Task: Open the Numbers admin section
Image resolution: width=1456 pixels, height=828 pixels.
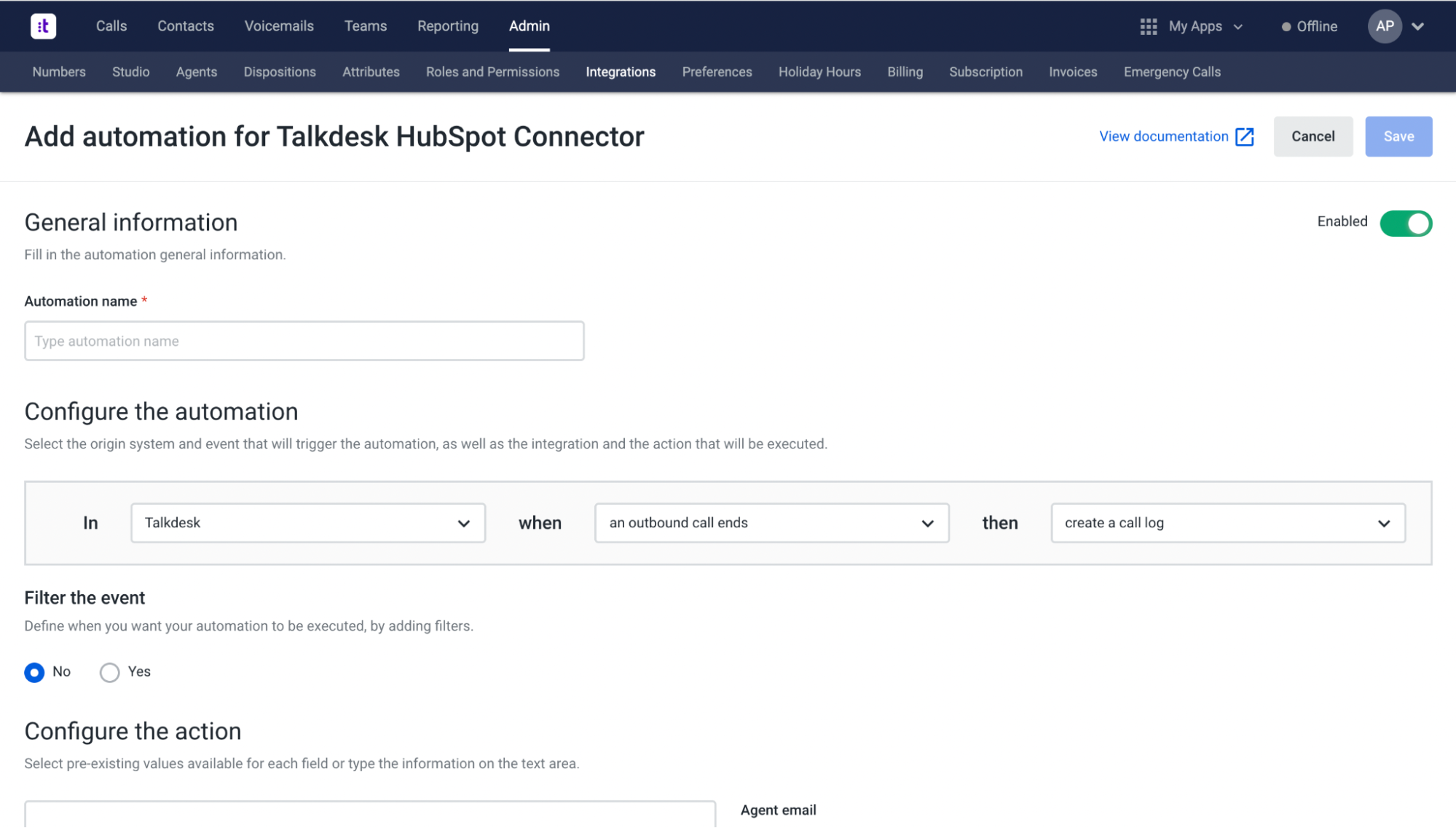Action: pos(59,72)
